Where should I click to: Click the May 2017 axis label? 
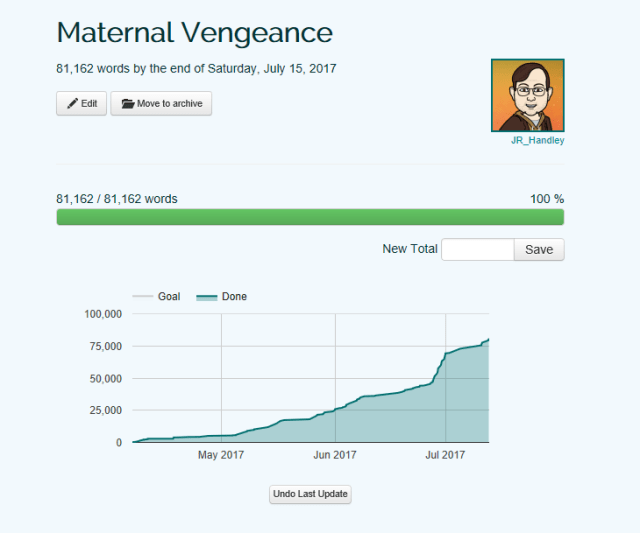tap(221, 455)
